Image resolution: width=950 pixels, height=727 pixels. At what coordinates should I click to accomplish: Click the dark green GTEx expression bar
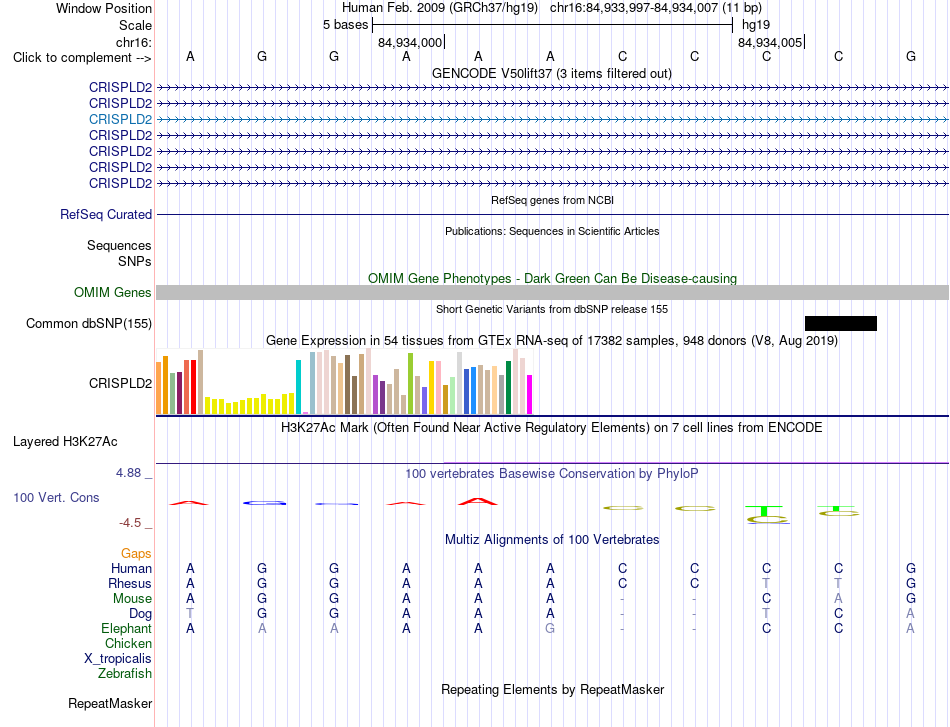point(508,388)
